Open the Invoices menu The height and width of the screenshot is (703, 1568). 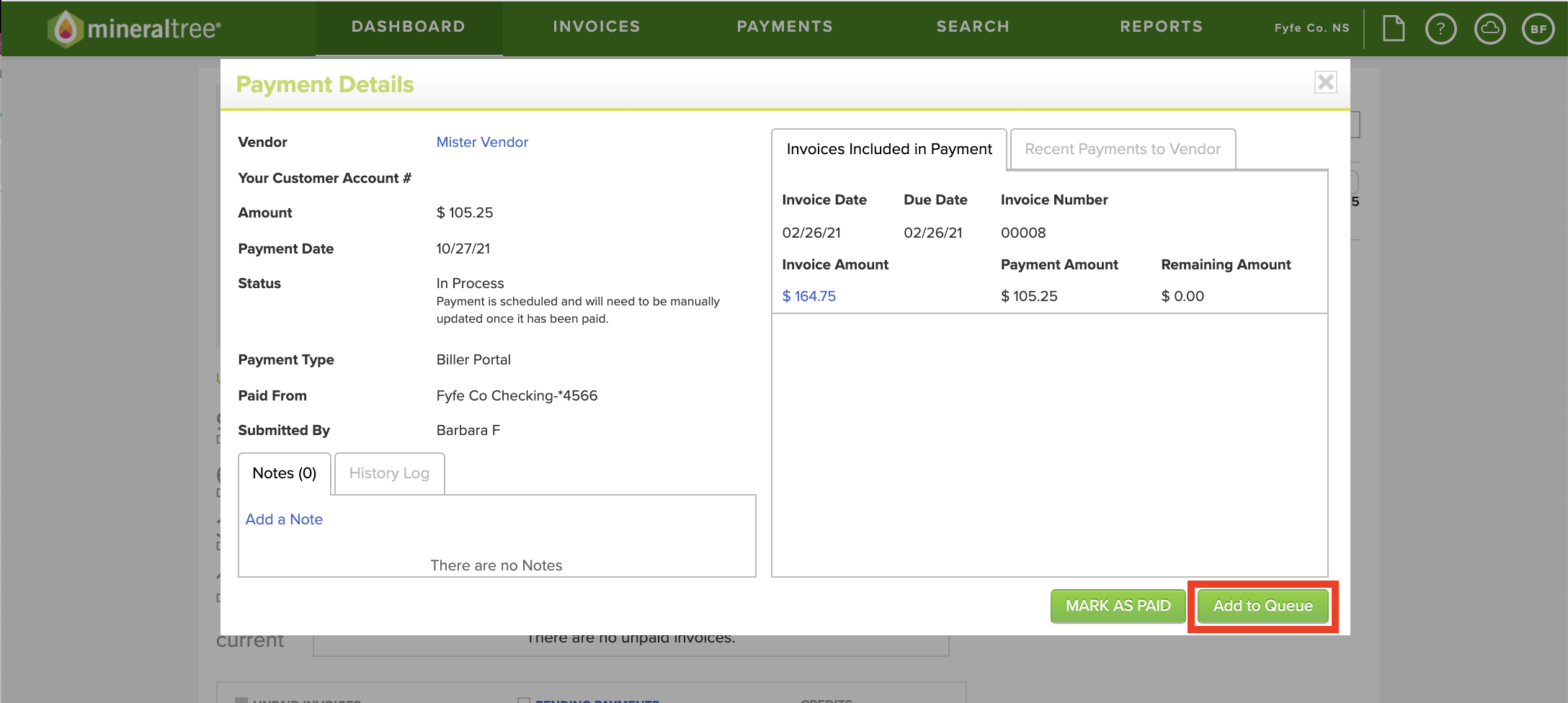tap(597, 27)
